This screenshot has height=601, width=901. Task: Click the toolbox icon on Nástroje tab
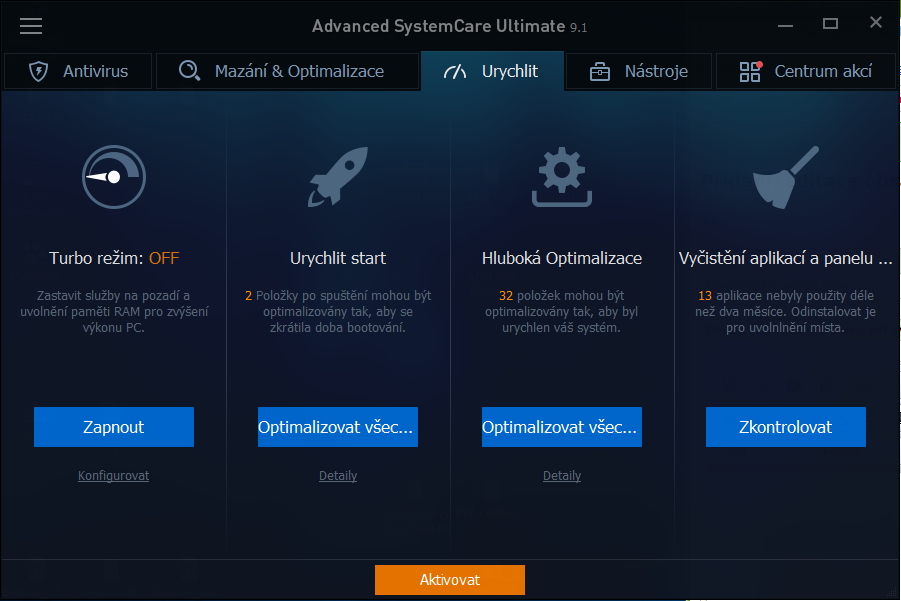[600, 71]
